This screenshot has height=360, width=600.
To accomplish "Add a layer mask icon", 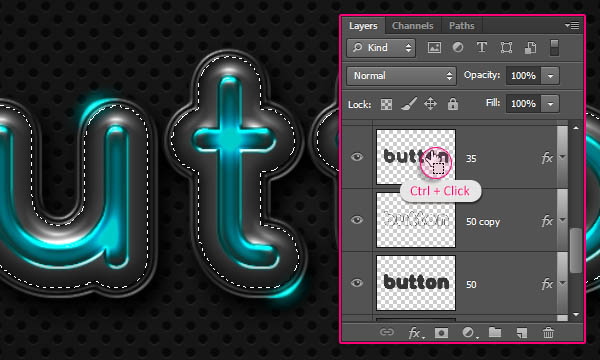I will click(x=441, y=333).
